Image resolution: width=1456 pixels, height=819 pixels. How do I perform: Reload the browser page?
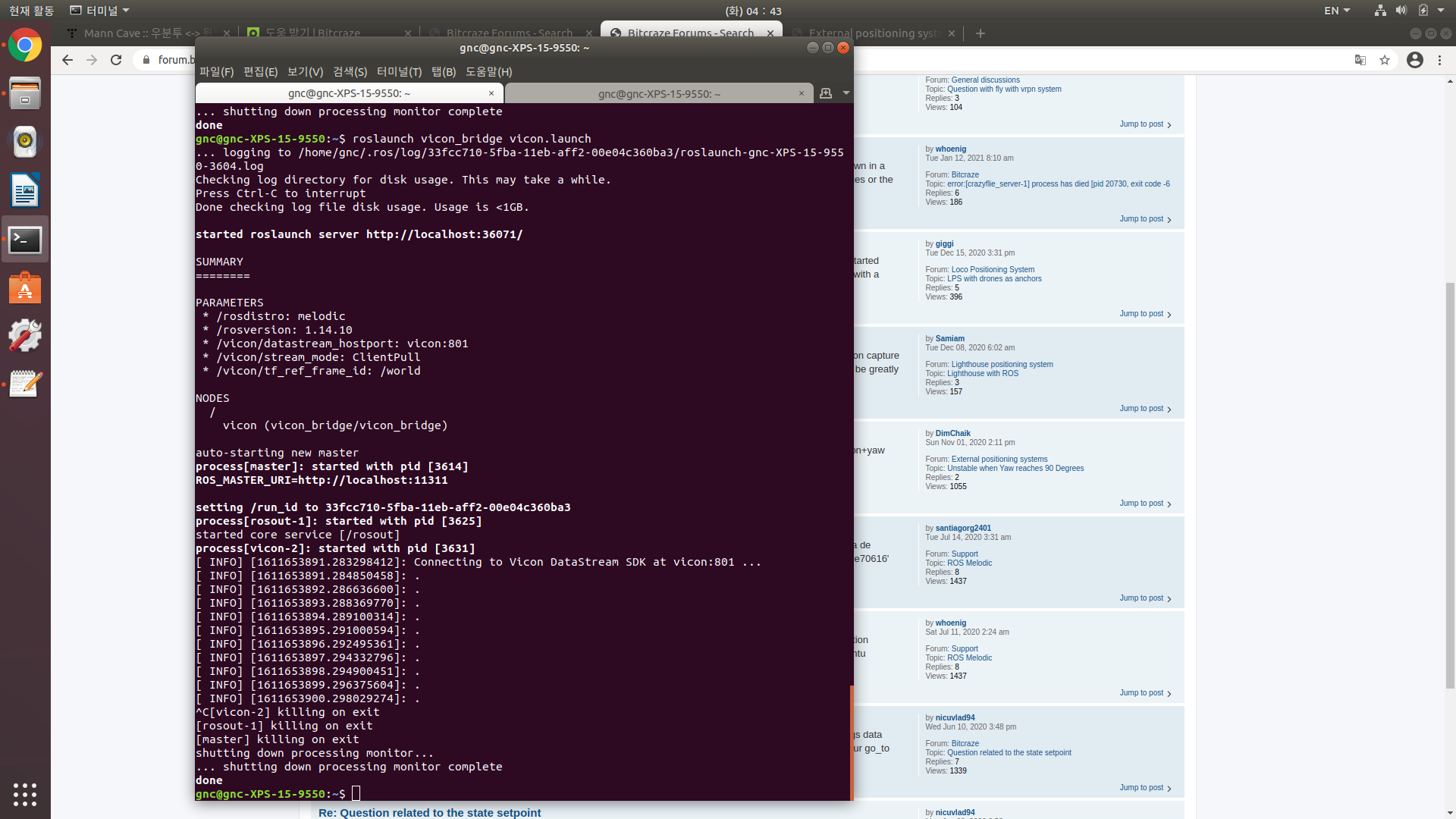pyautogui.click(x=116, y=60)
